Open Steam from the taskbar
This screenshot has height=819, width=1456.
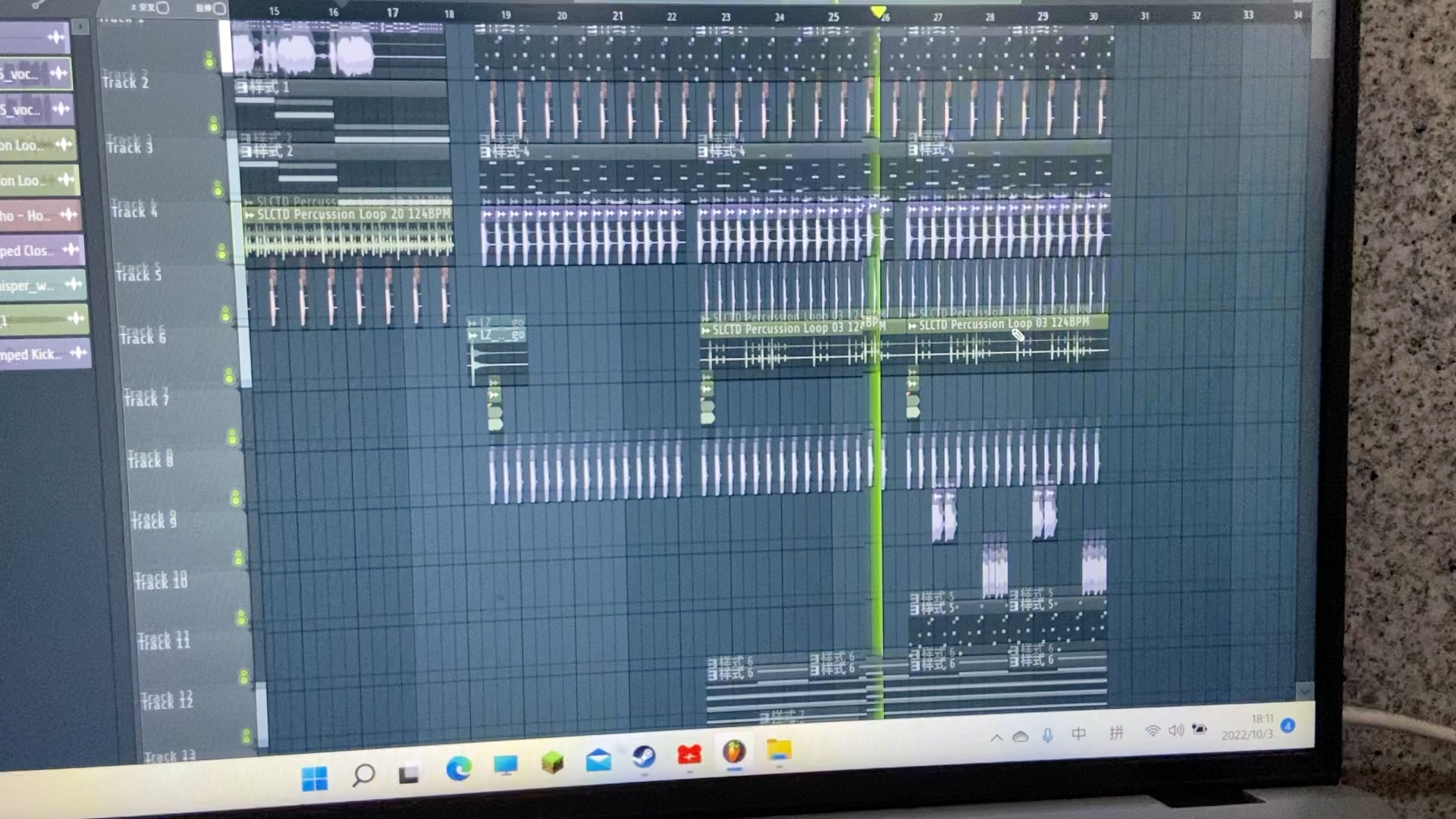[644, 756]
